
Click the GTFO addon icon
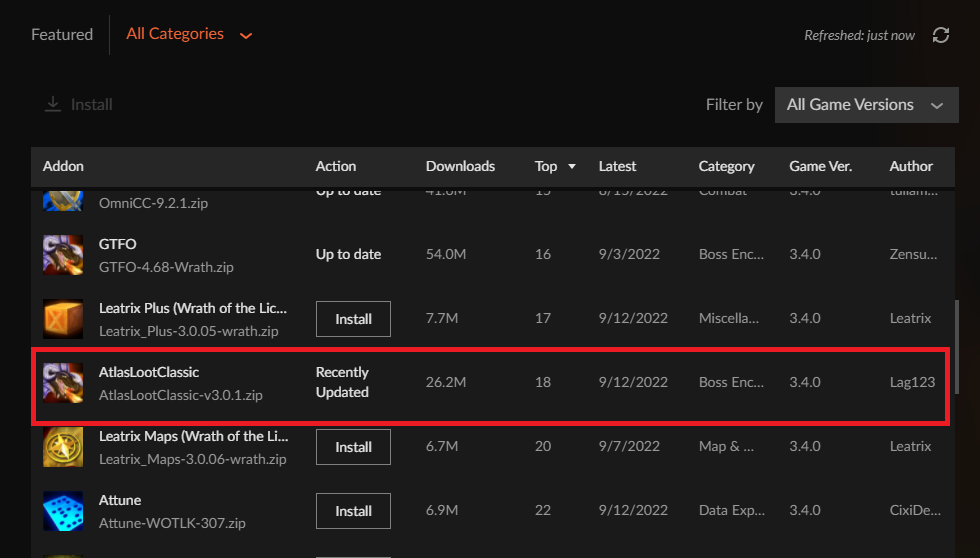coord(62,255)
